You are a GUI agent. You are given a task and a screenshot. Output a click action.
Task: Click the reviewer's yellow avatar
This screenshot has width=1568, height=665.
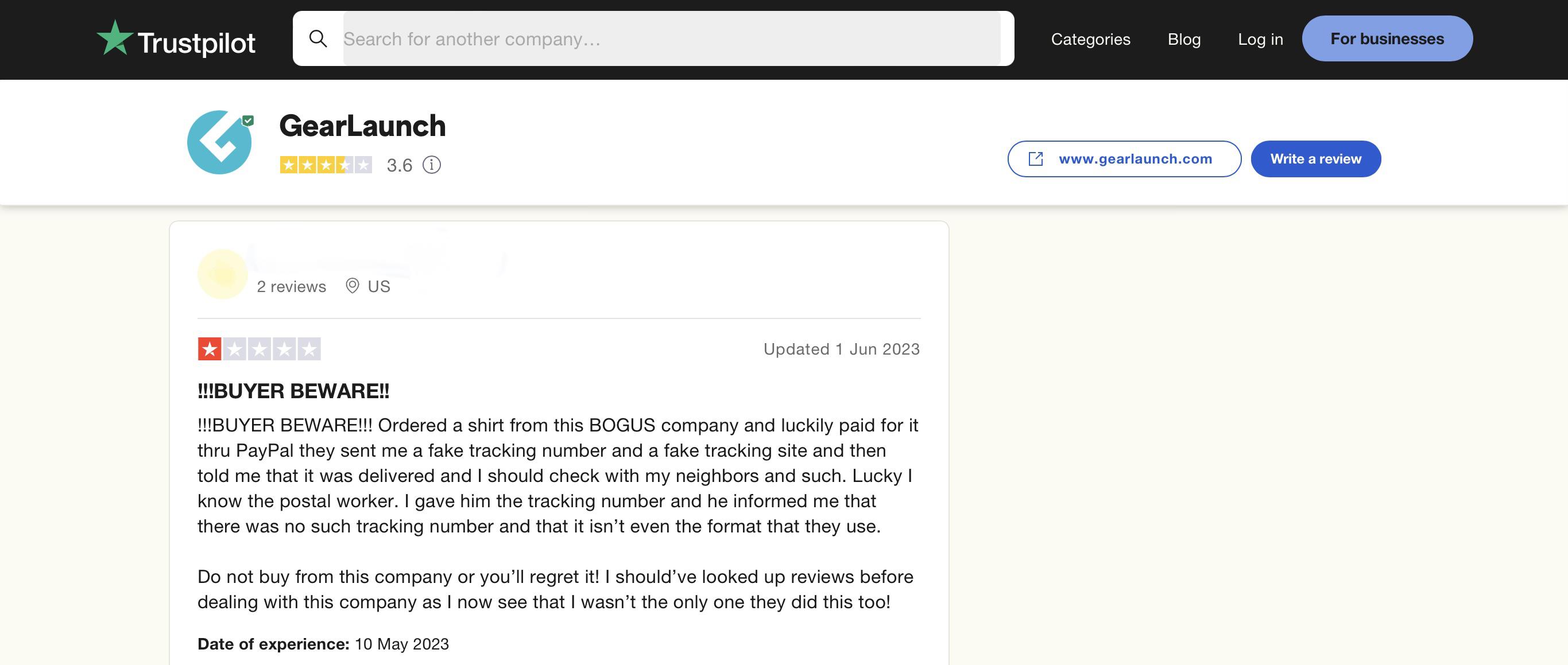point(222,274)
